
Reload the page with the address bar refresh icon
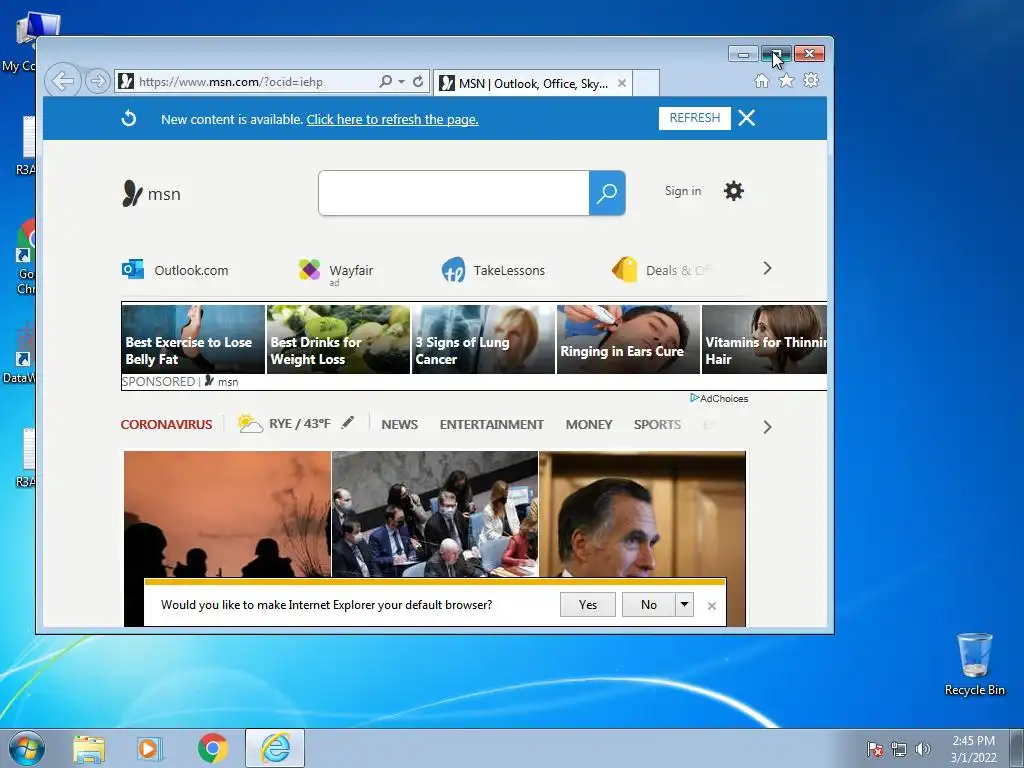tap(418, 81)
